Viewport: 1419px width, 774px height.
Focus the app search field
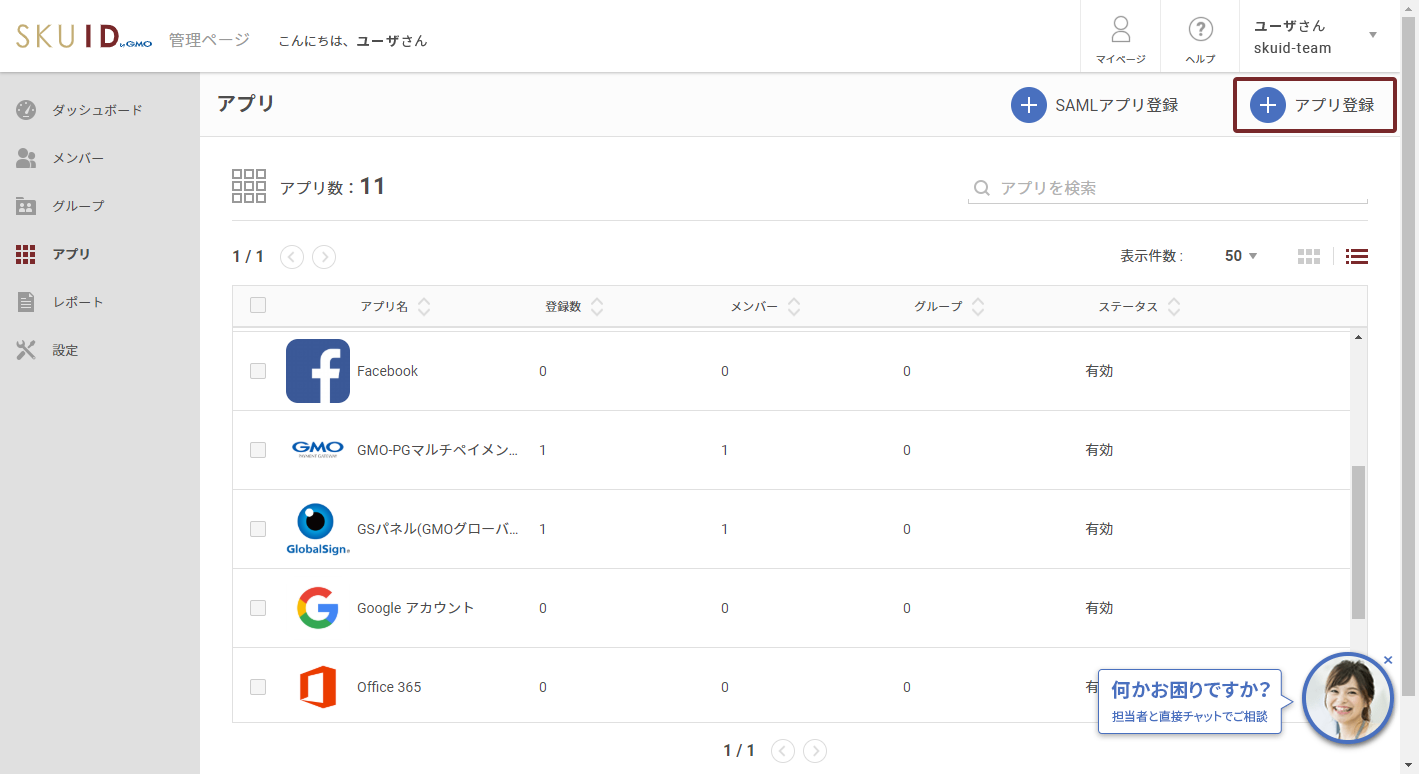coord(1180,188)
